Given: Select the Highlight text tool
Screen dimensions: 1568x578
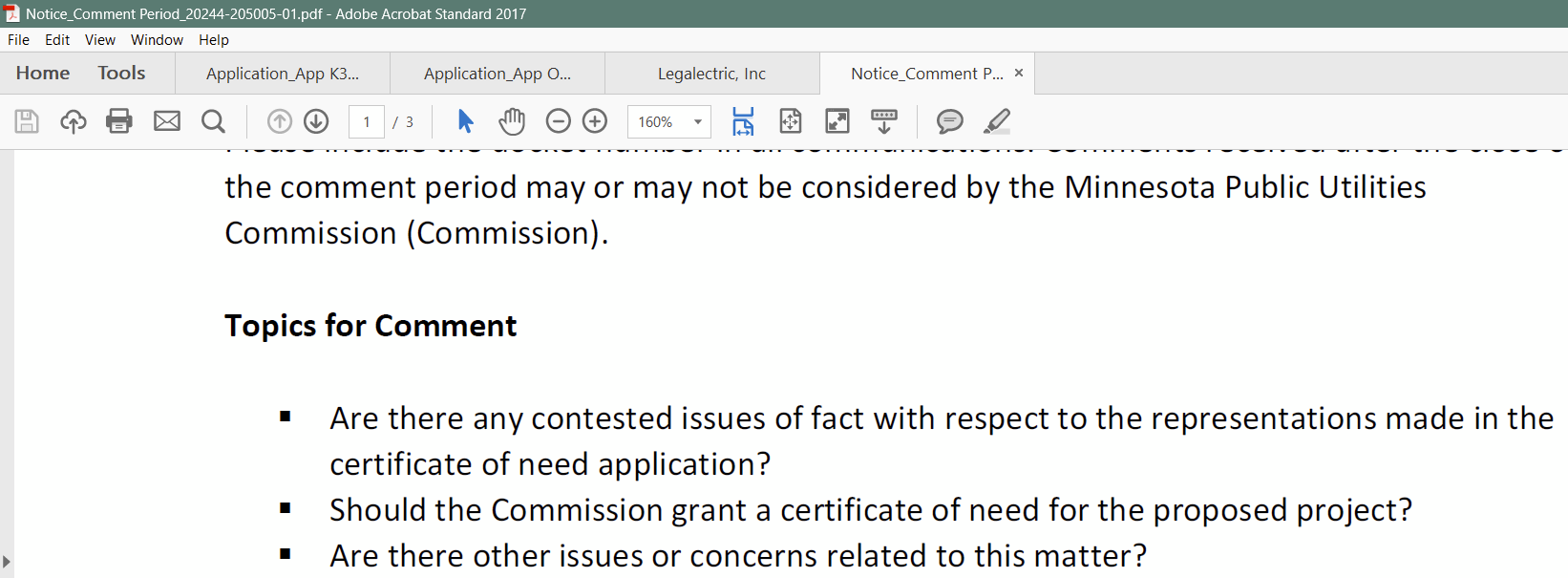Looking at the screenshot, I should 997,121.
